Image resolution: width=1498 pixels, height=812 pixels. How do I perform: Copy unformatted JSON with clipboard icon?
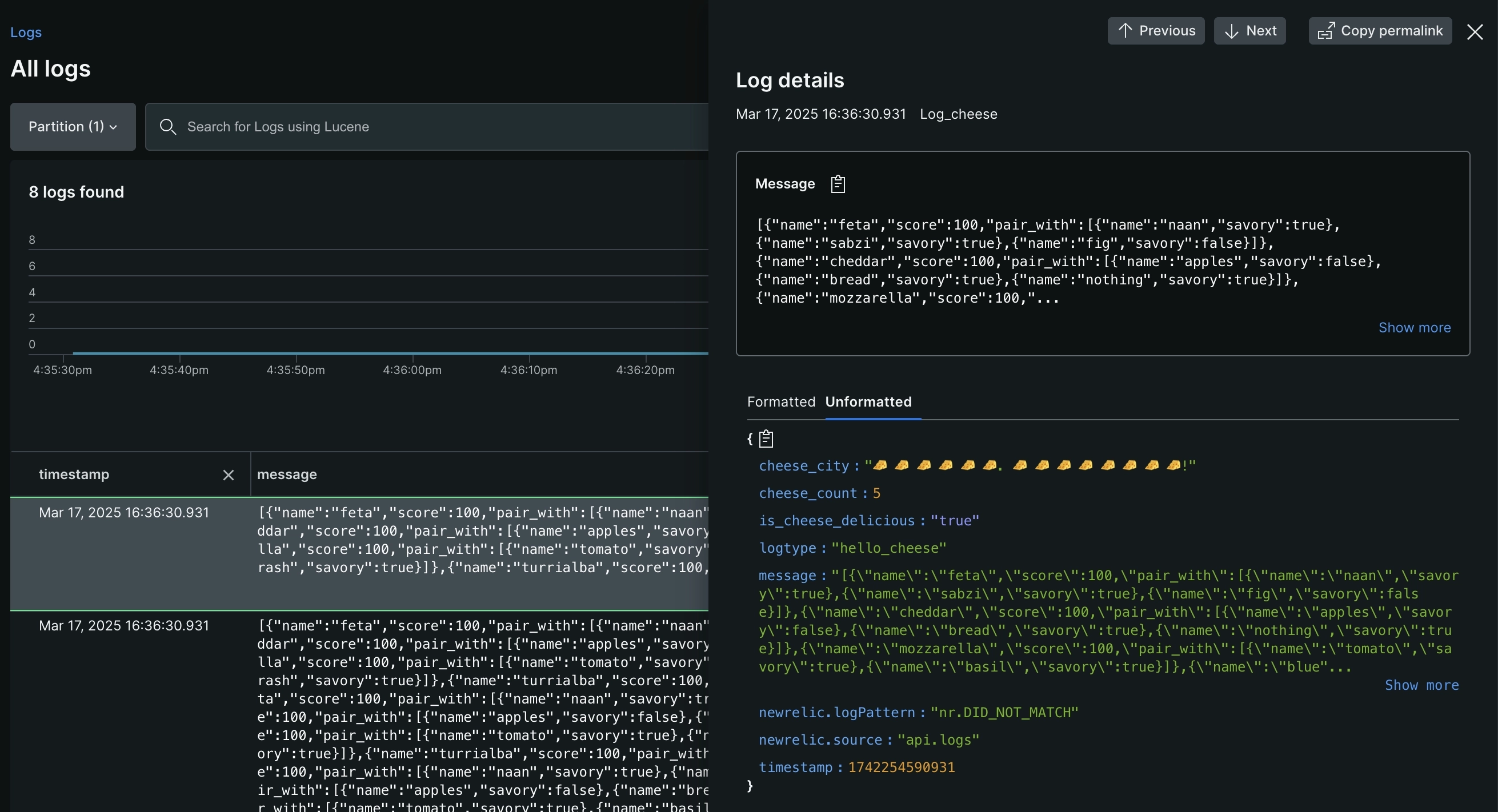766,438
